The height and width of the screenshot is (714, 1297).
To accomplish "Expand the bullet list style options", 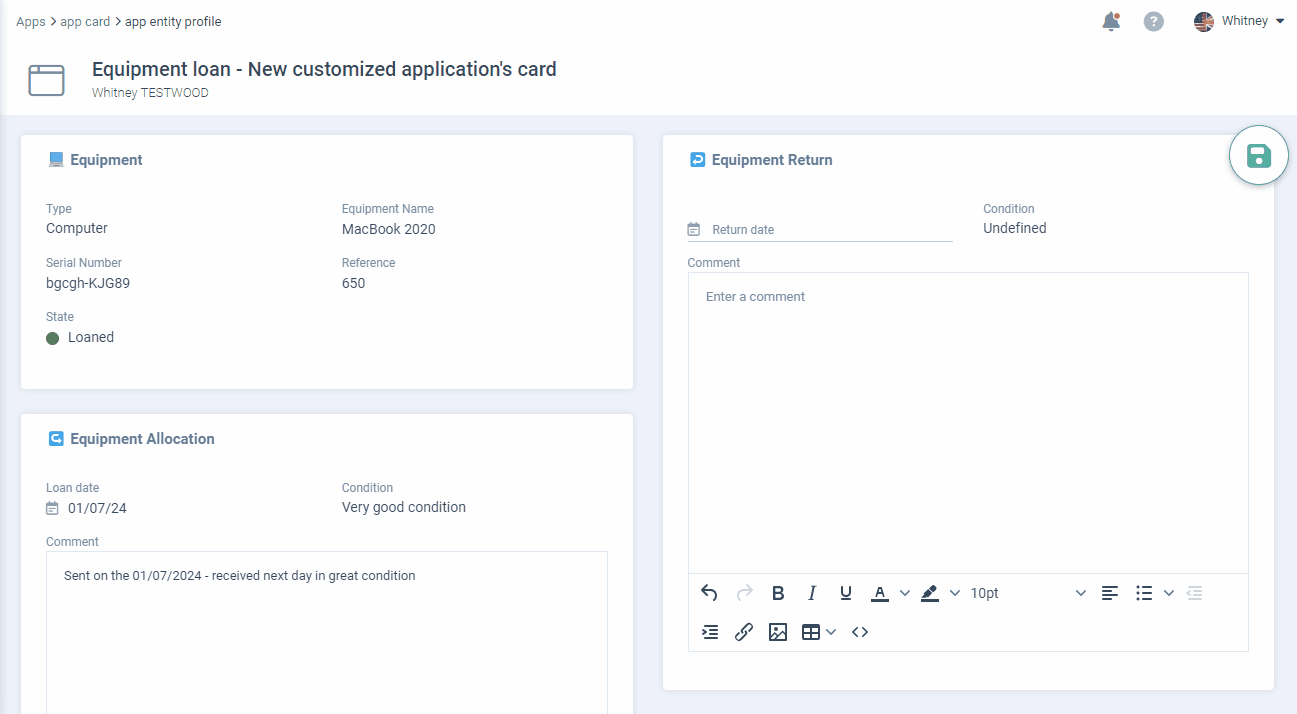I will tap(1169, 593).
